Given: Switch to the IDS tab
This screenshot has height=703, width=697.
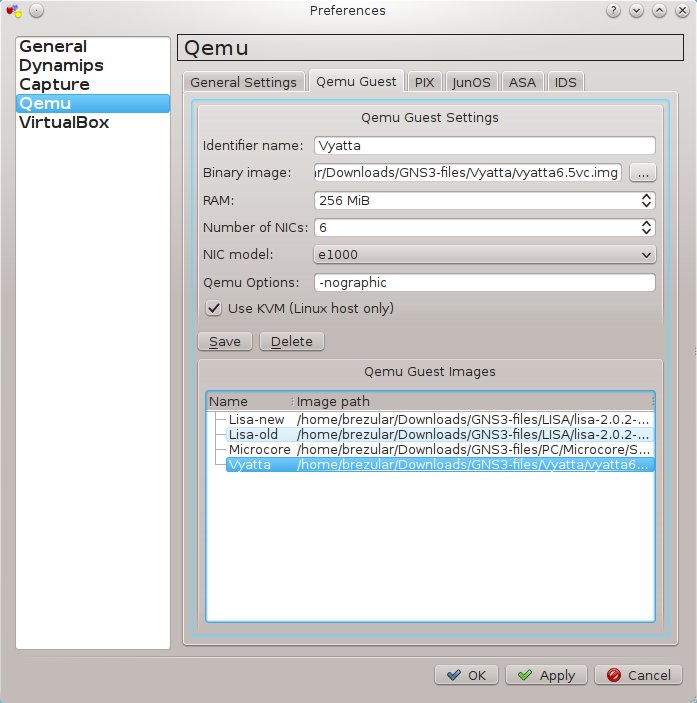Looking at the screenshot, I should (x=566, y=82).
